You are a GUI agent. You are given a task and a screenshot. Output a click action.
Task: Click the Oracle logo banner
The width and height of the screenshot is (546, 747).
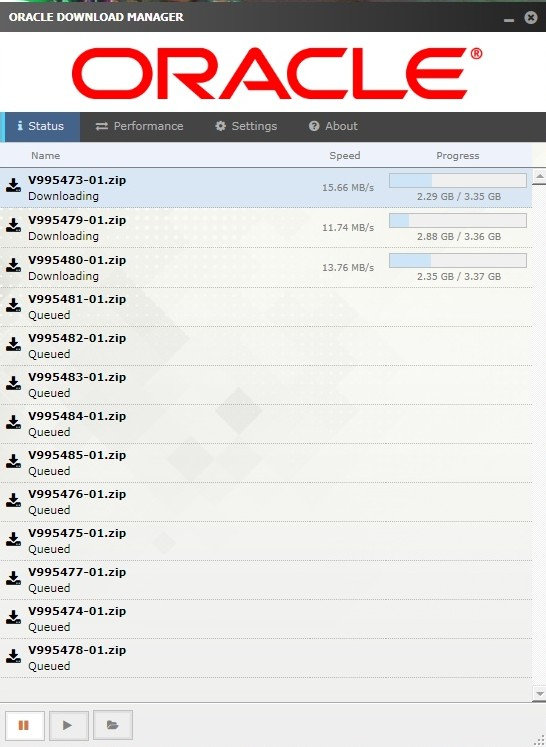coord(277,73)
